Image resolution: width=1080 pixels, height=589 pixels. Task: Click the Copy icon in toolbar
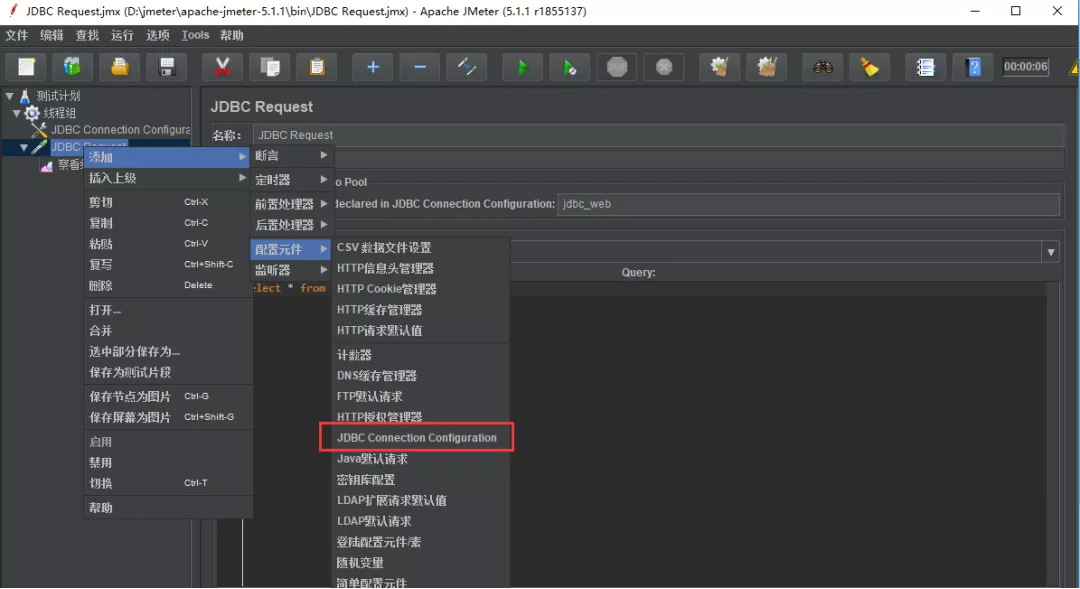coord(269,67)
